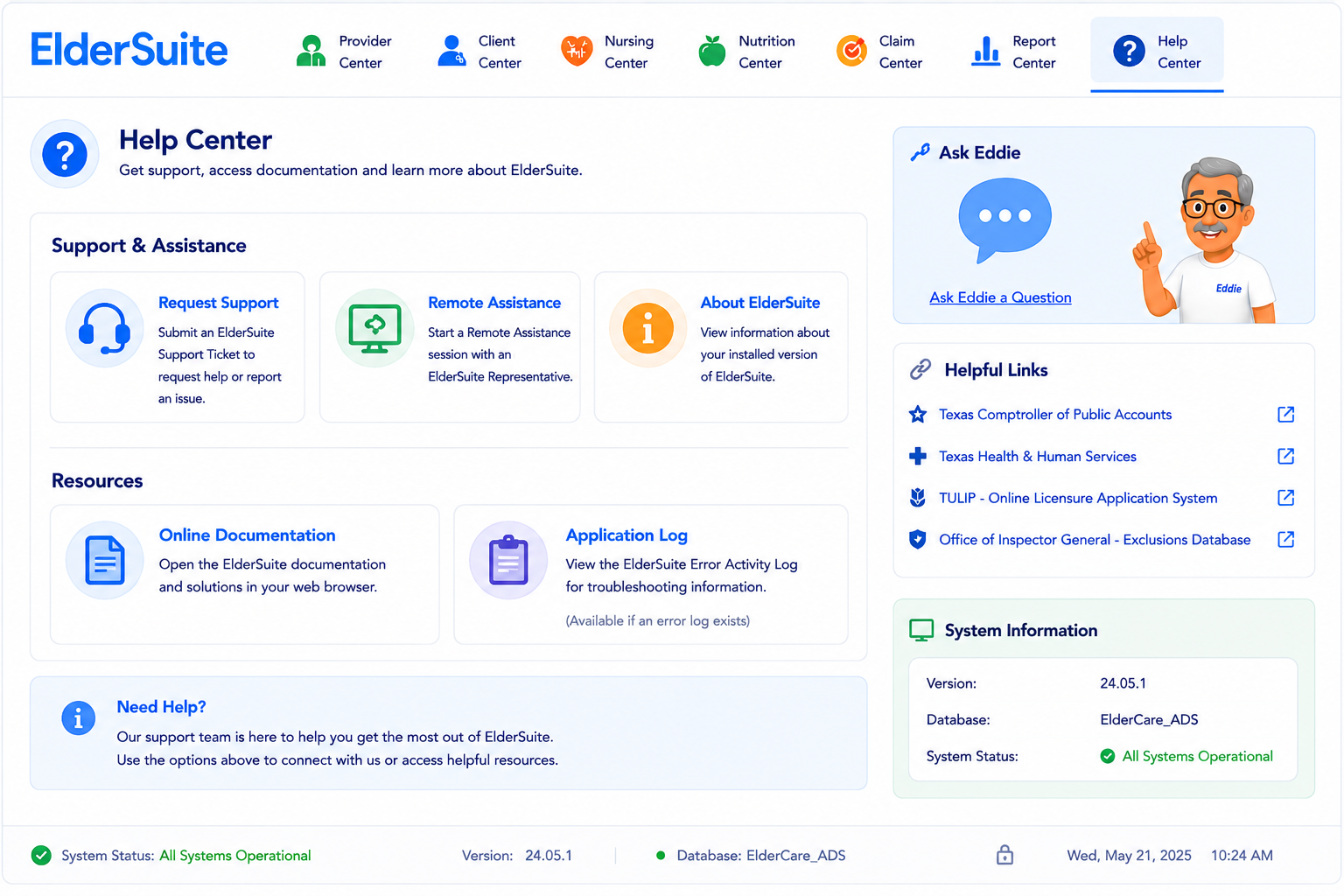Open the About ElderSuite link

pyautogui.click(x=760, y=303)
